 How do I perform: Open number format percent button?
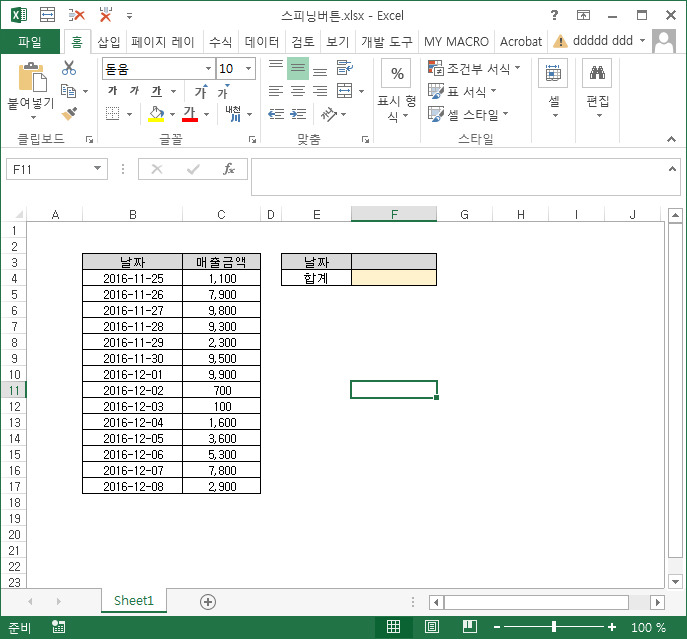point(397,74)
